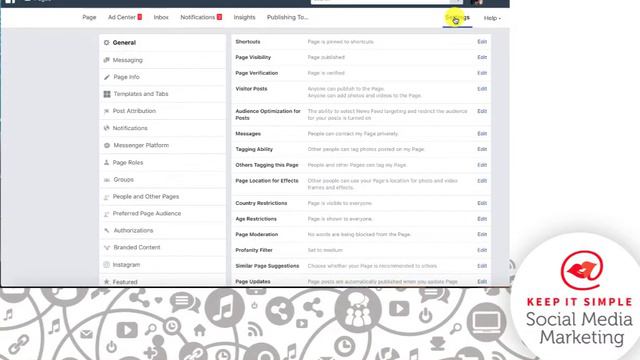Image resolution: width=640 pixels, height=360 pixels.
Task: Edit the Age Restrictions setting
Action: 482,219
